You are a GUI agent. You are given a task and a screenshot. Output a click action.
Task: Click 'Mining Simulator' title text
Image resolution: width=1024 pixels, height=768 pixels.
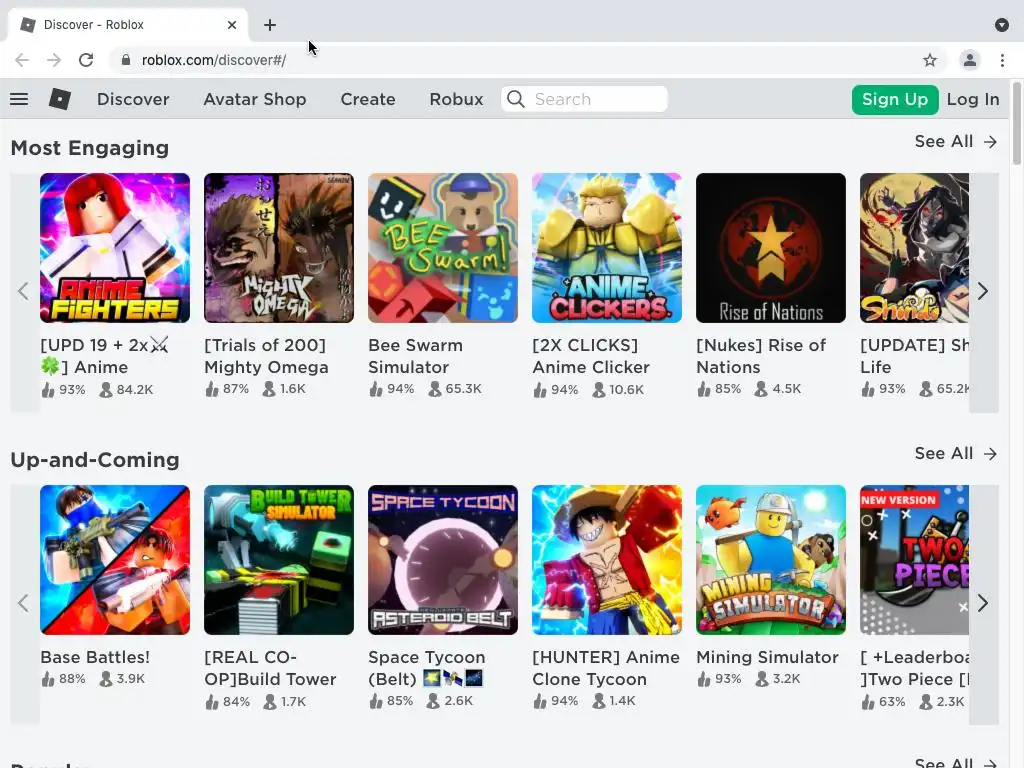767,658
